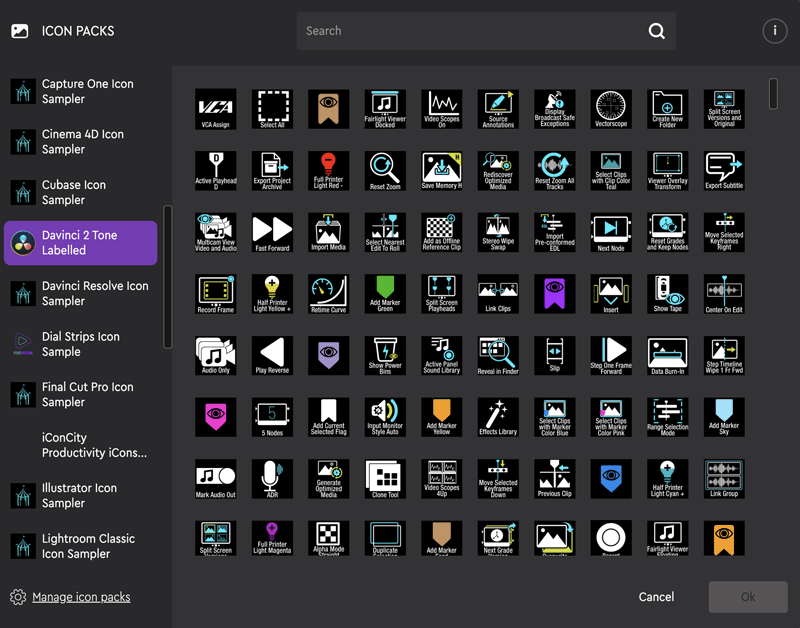The height and width of the screenshot is (628, 800).
Task: Pick the Show Power Bins icon
Action: tap(385, 356)
